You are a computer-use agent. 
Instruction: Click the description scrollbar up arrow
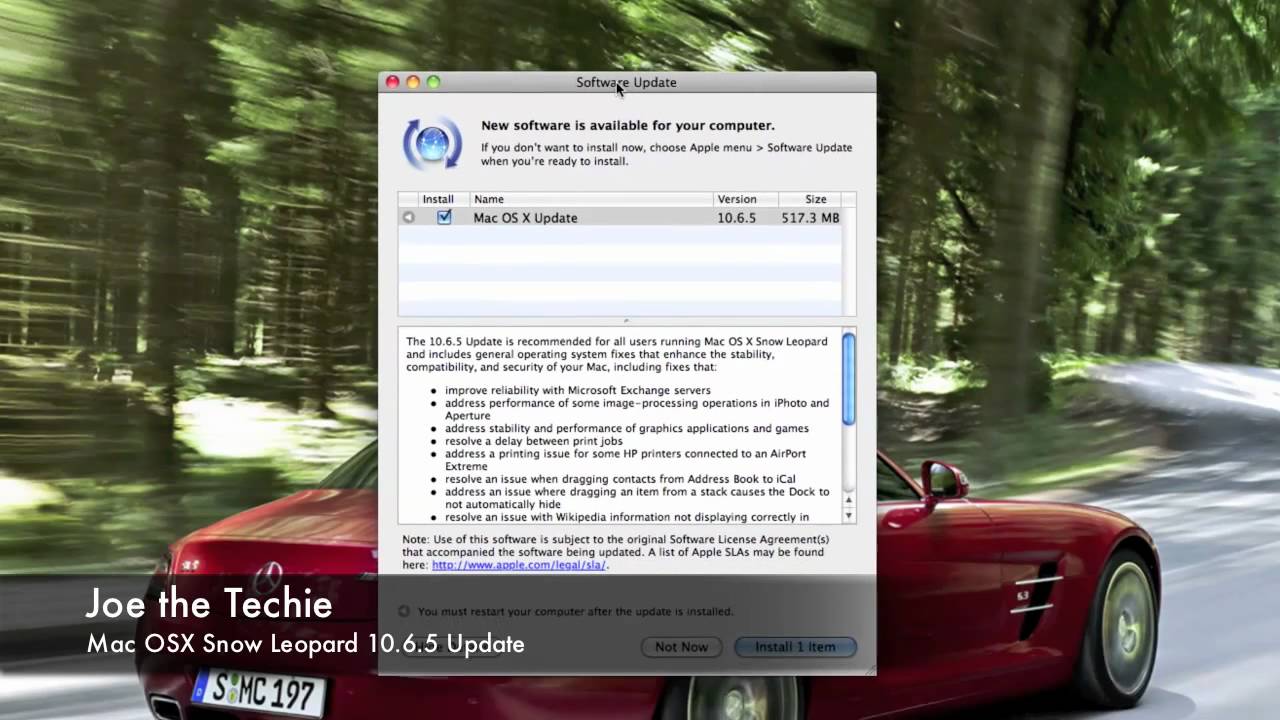tap(849, 501)
